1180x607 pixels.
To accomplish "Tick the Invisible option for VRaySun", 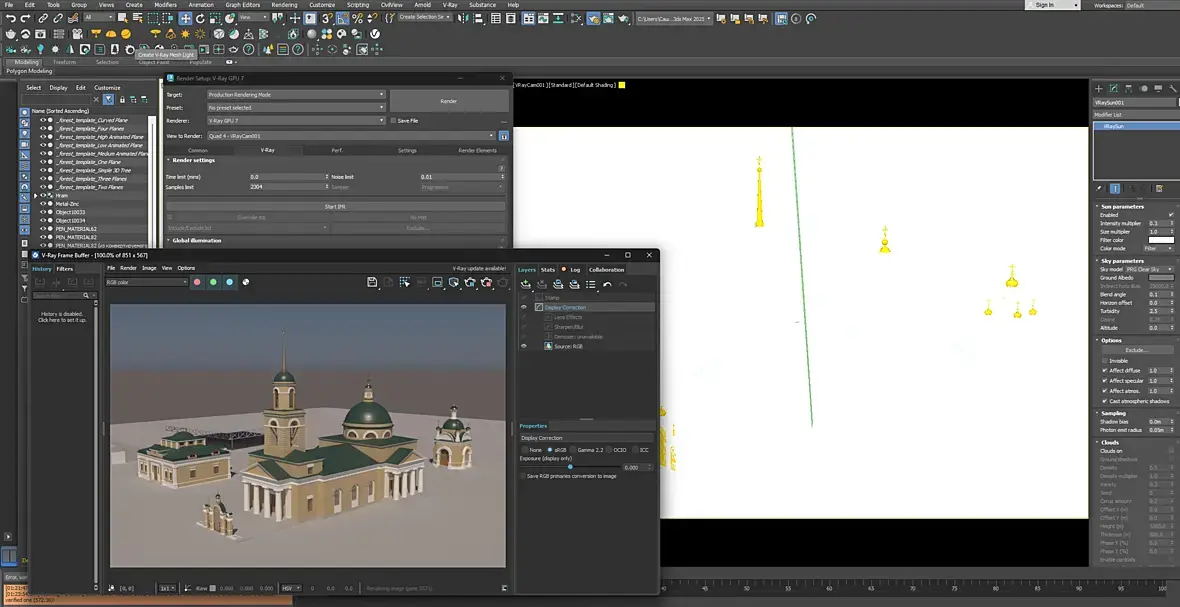I will (1103, 361).
